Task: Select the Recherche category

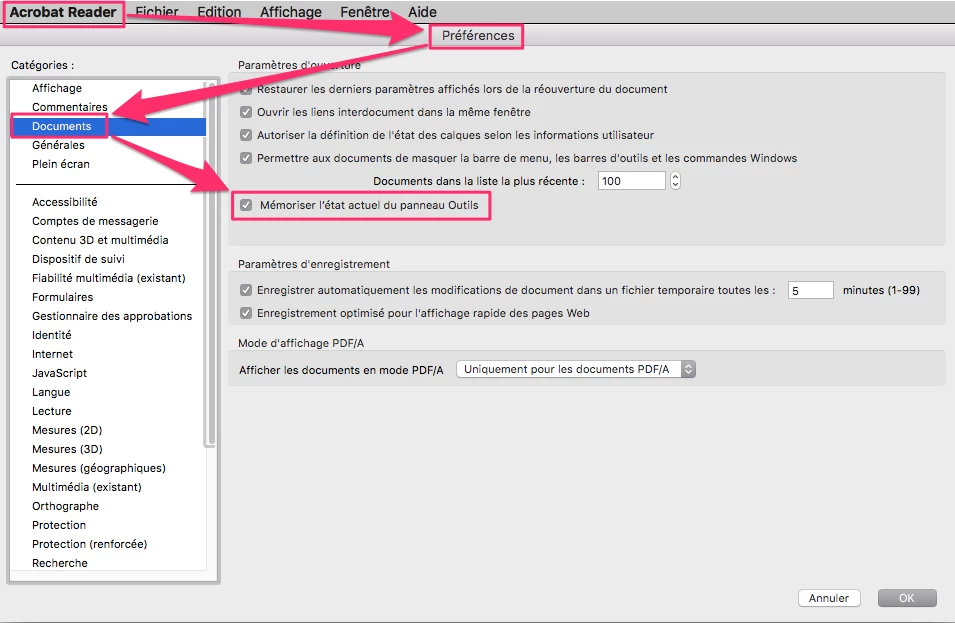Action: click(60, 563)
